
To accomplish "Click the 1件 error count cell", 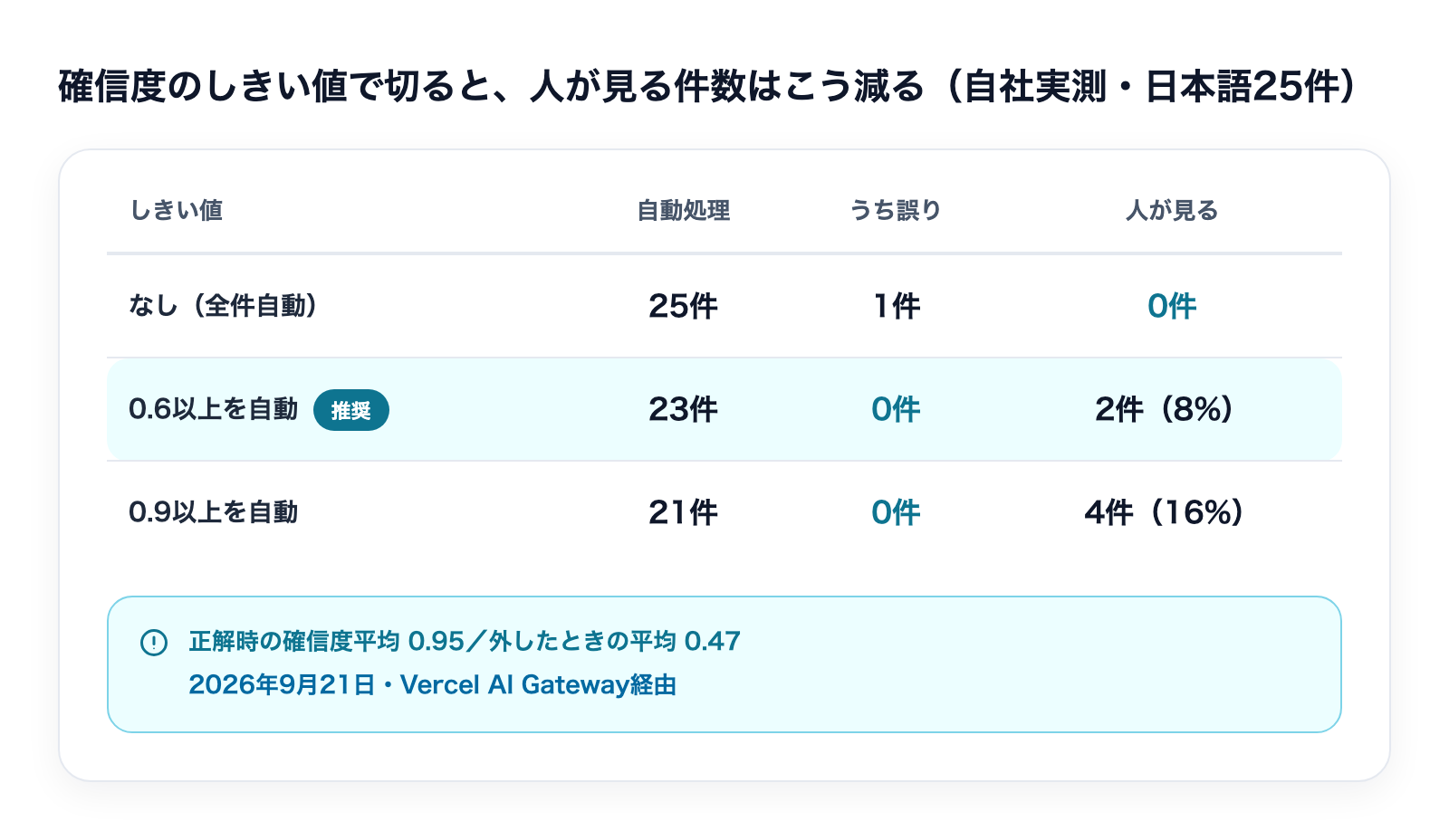I will tap(897, 306).
